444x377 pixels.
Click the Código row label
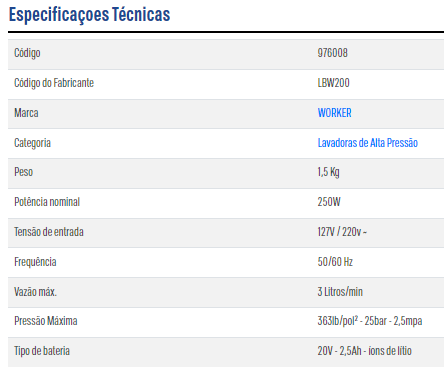pyautogui.click(x=27, y=53)
